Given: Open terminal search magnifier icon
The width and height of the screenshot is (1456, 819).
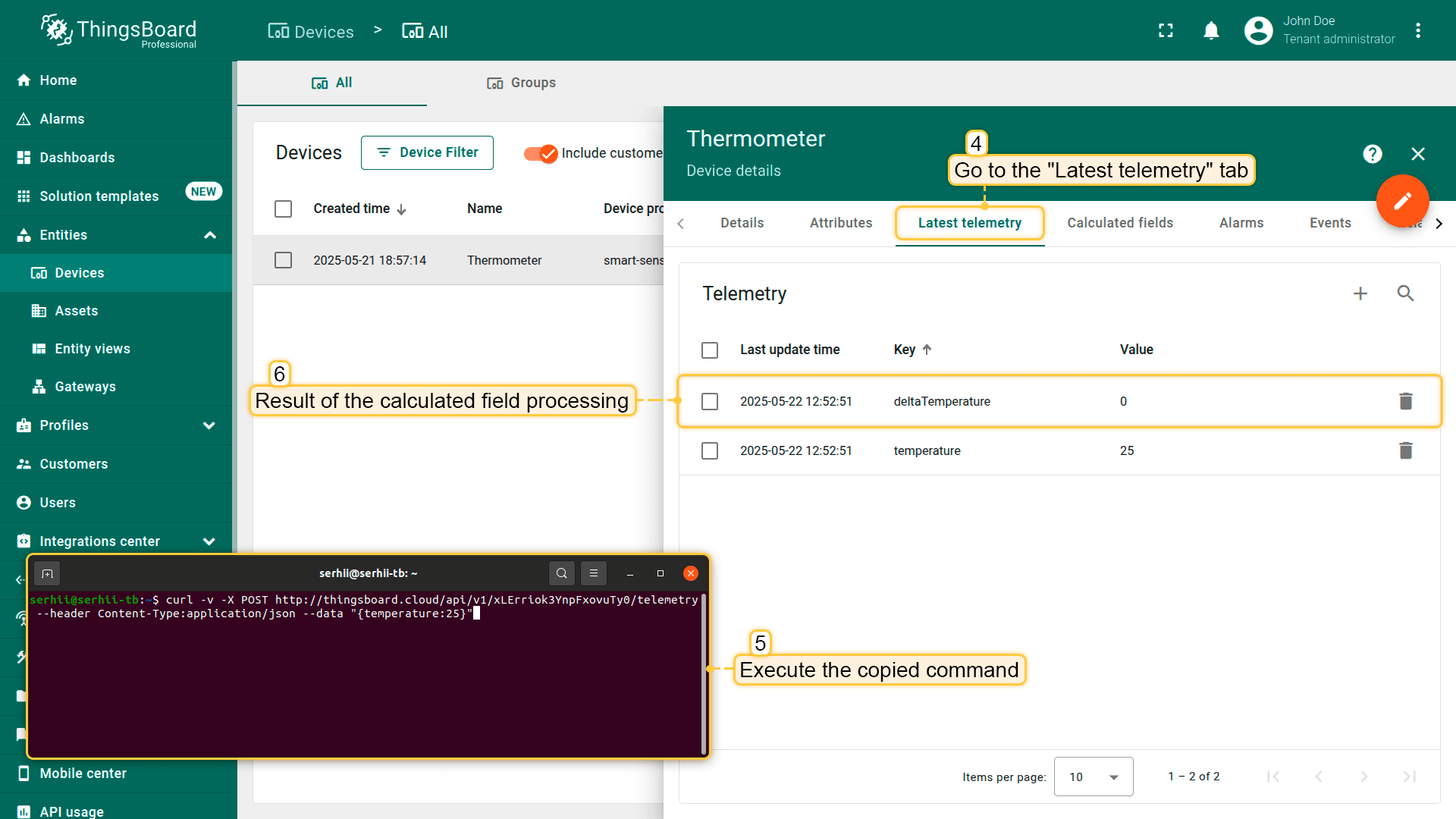Looking at the screenshot, I should [x=561, y=573].
